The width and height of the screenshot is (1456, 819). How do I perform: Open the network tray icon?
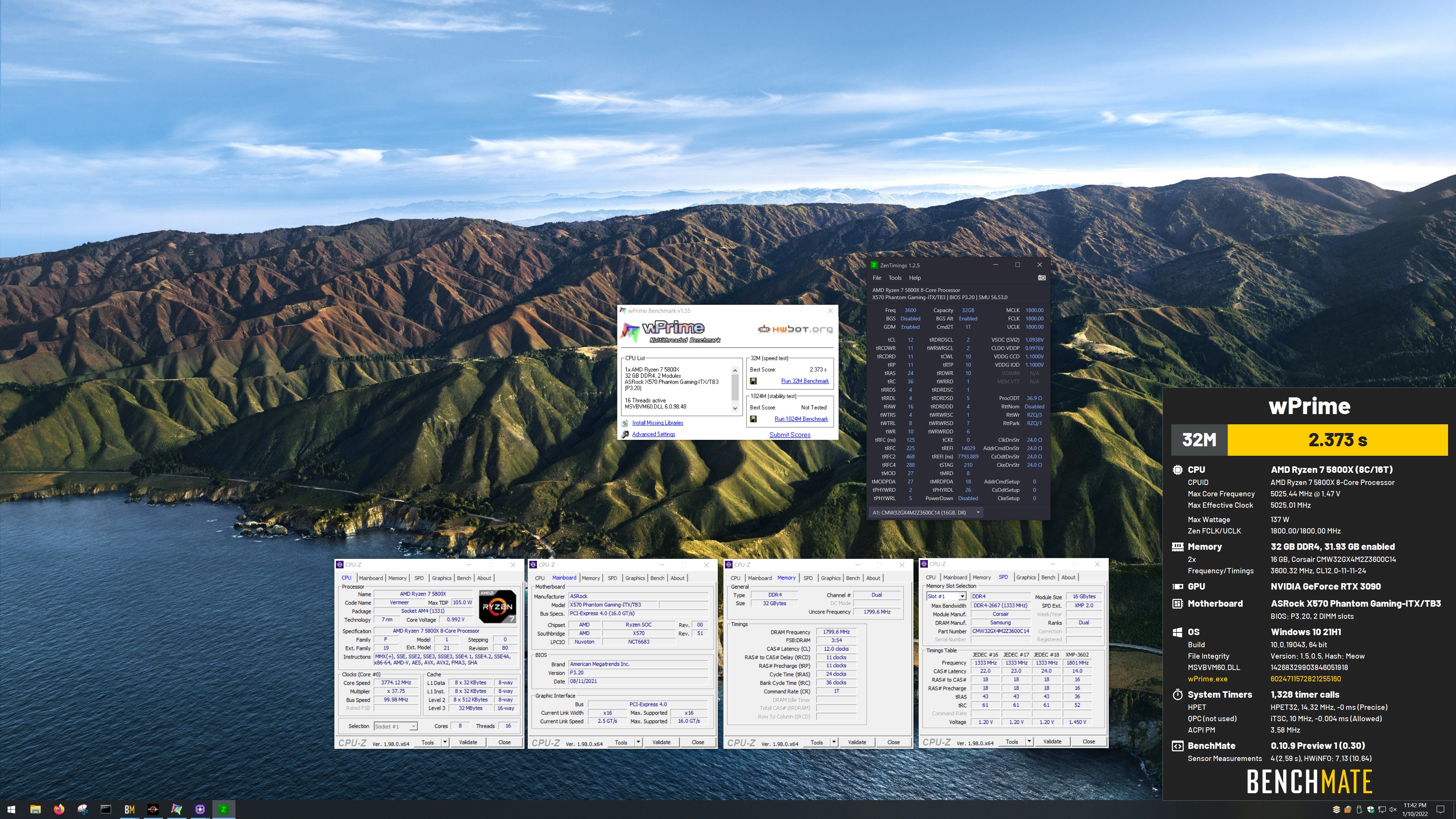pyautogui.click(x=1382, y=810)
